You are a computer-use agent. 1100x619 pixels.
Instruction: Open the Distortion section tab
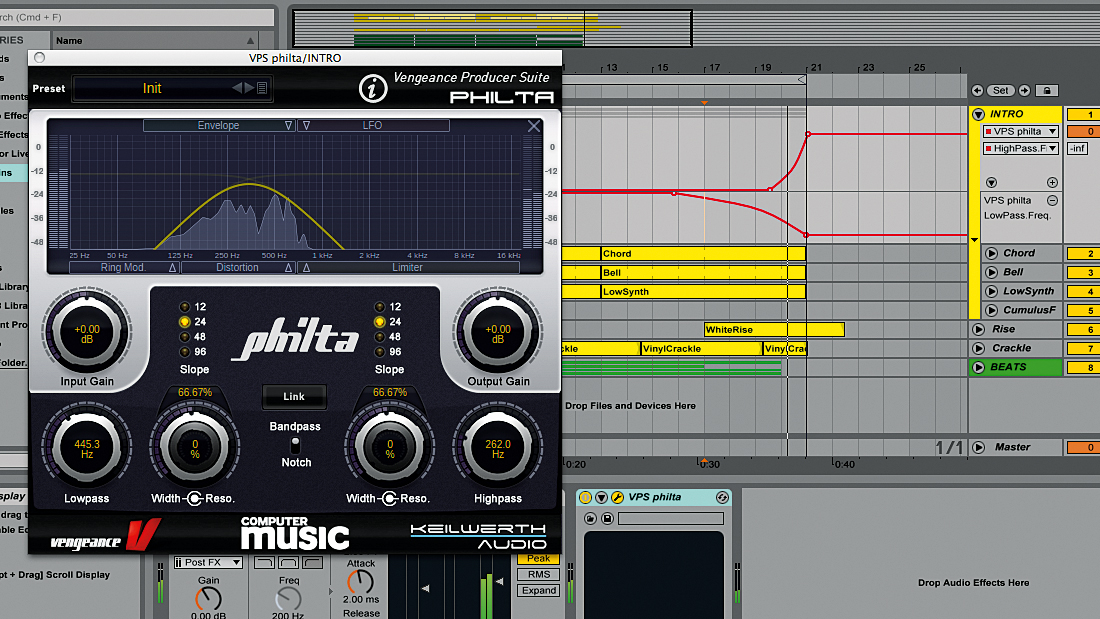tap(238, 267)
